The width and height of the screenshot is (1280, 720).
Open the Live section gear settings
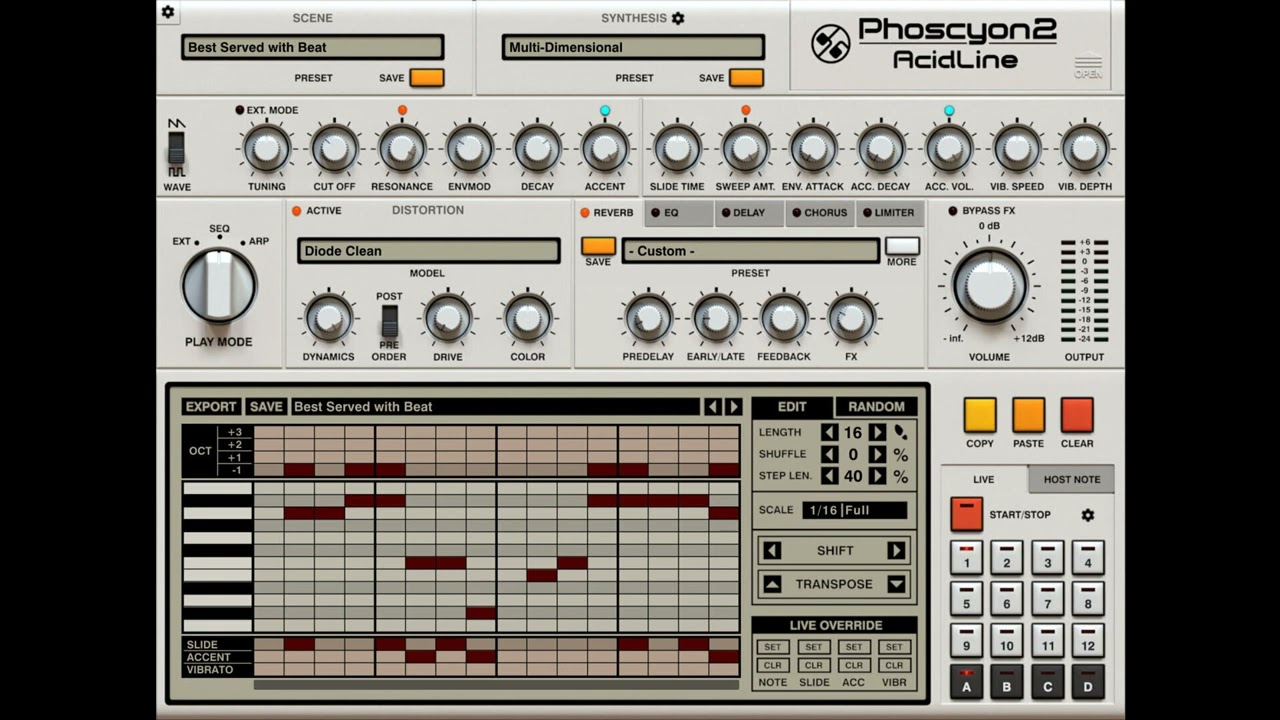[x=1088, y=515]
